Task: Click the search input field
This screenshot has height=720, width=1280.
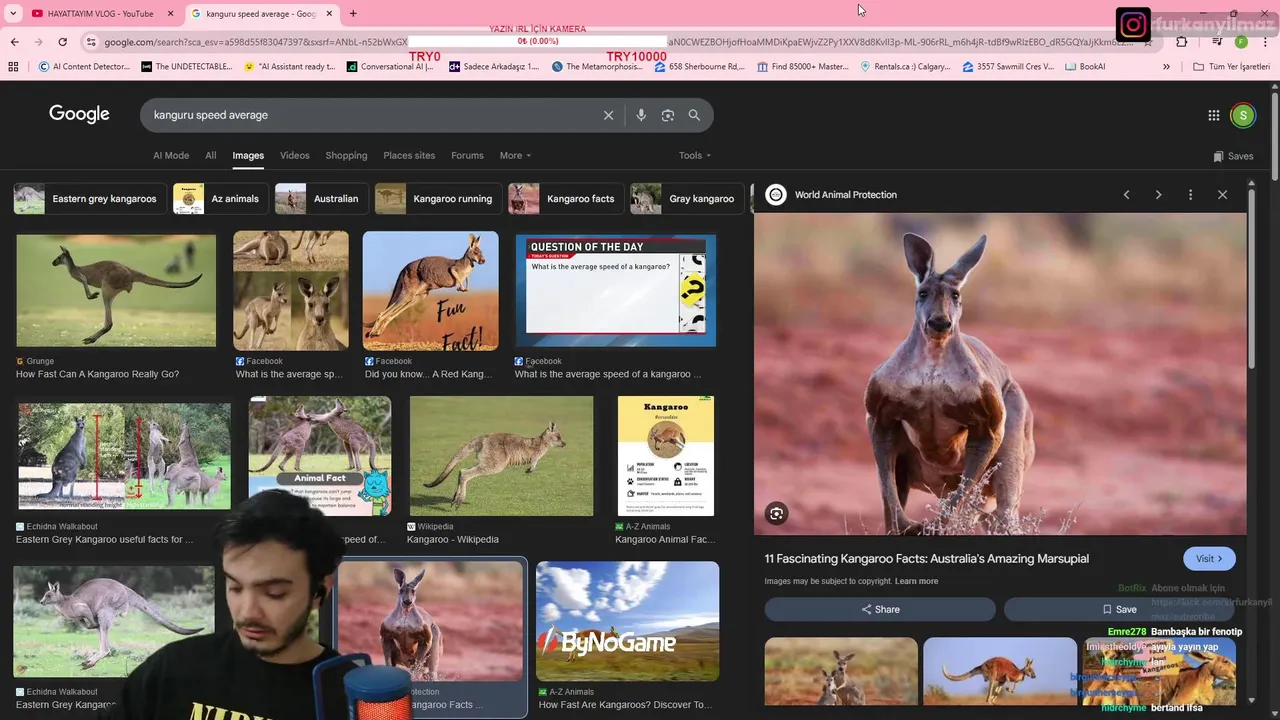Action: tap(370, 115)
